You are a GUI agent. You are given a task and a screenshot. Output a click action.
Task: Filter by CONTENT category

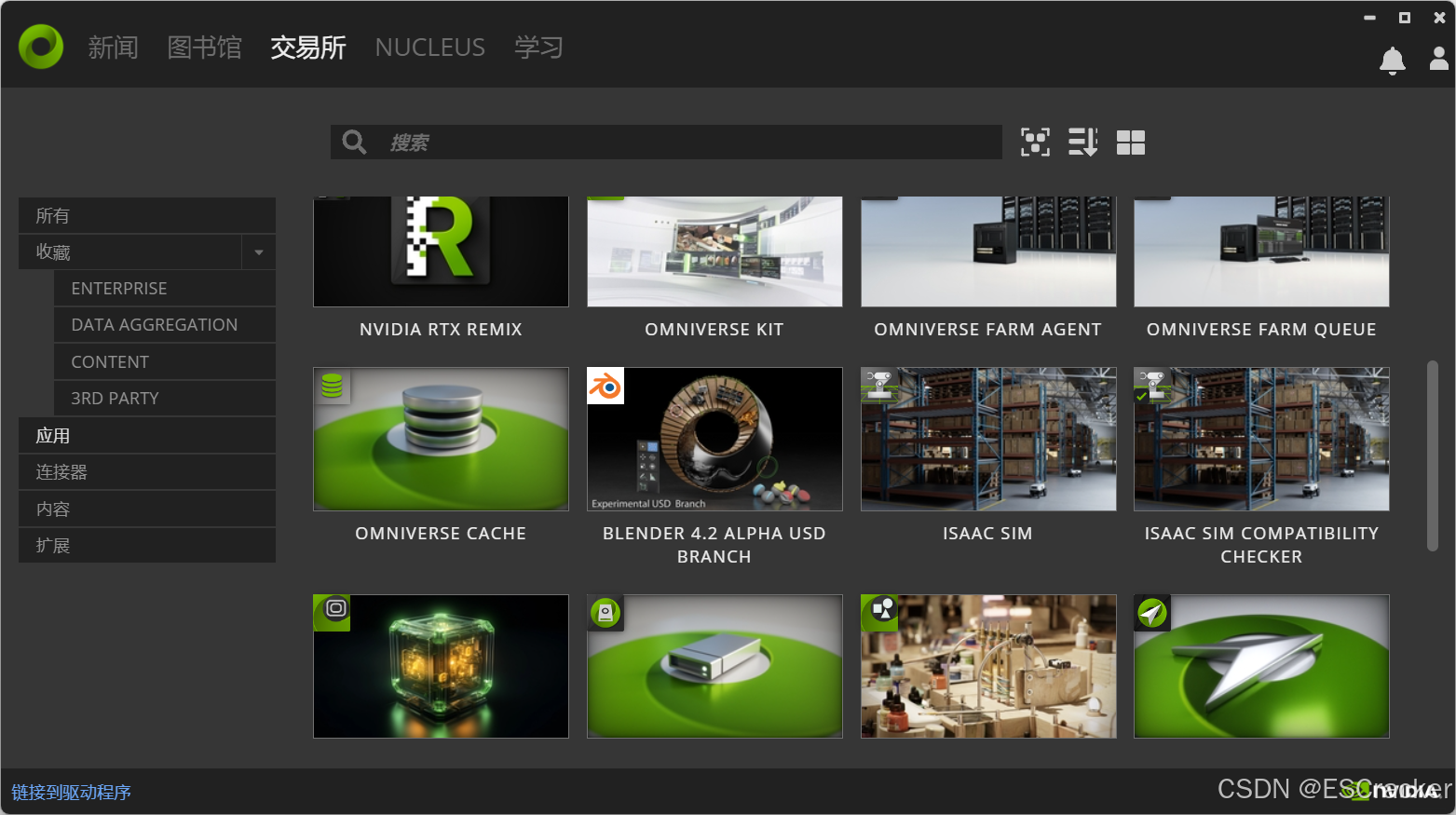pyautogui.click(x=165, y=361)
